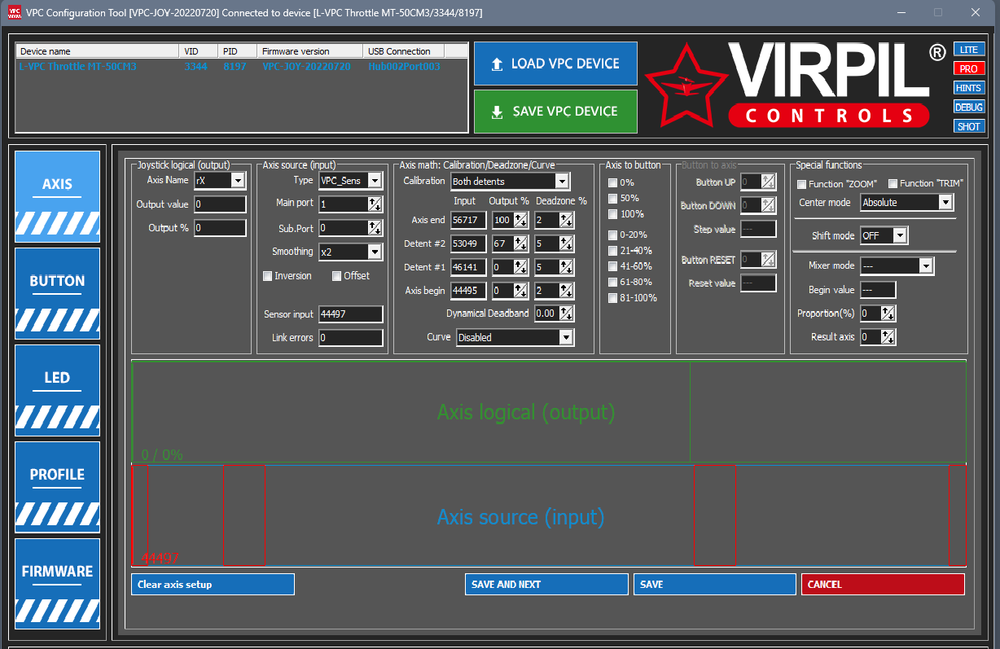
Task: Enable Function "ZOOM" checkbox
Action: pyautogui.click(x=802, y=184)
